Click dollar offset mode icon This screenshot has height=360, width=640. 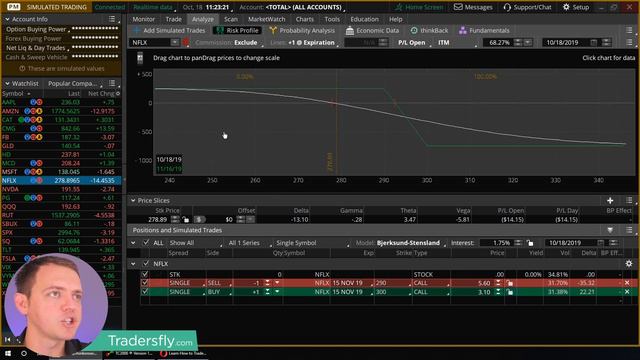coord(199,219)
